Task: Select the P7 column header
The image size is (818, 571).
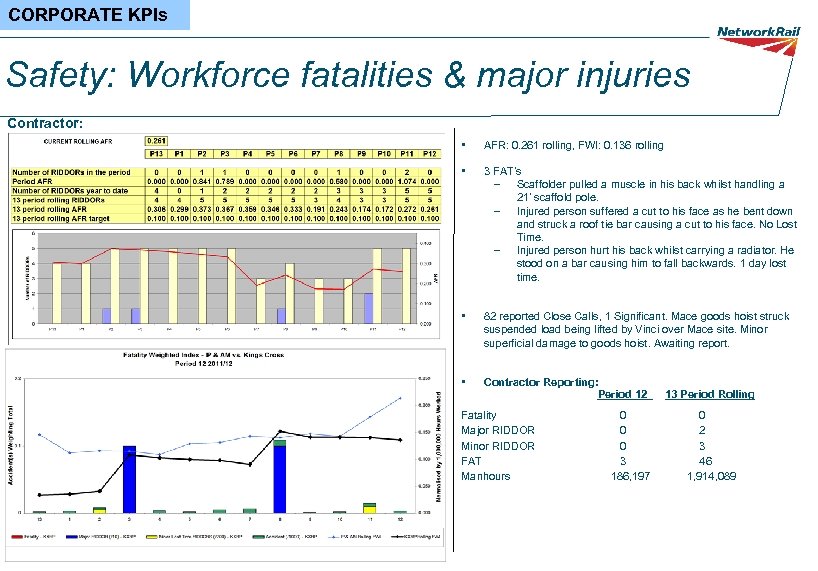Action: [x=316, y=154]
